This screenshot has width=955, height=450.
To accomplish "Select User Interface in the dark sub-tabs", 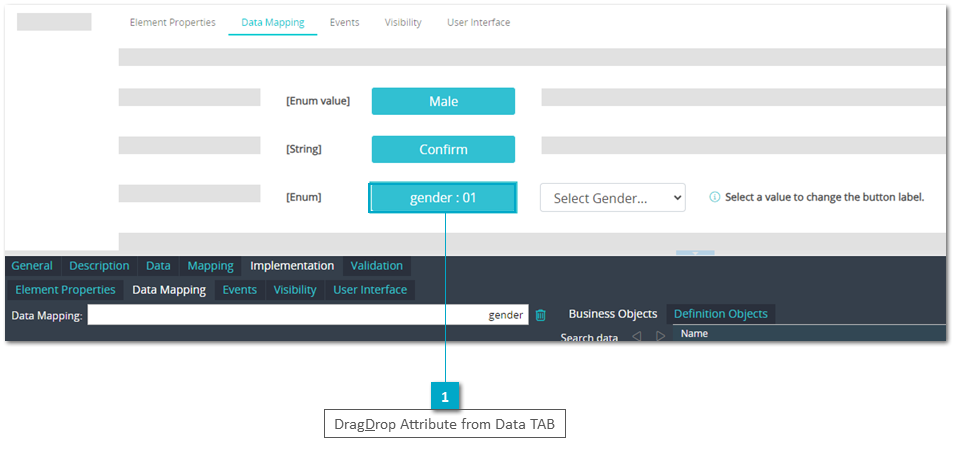I will [370, 290].
